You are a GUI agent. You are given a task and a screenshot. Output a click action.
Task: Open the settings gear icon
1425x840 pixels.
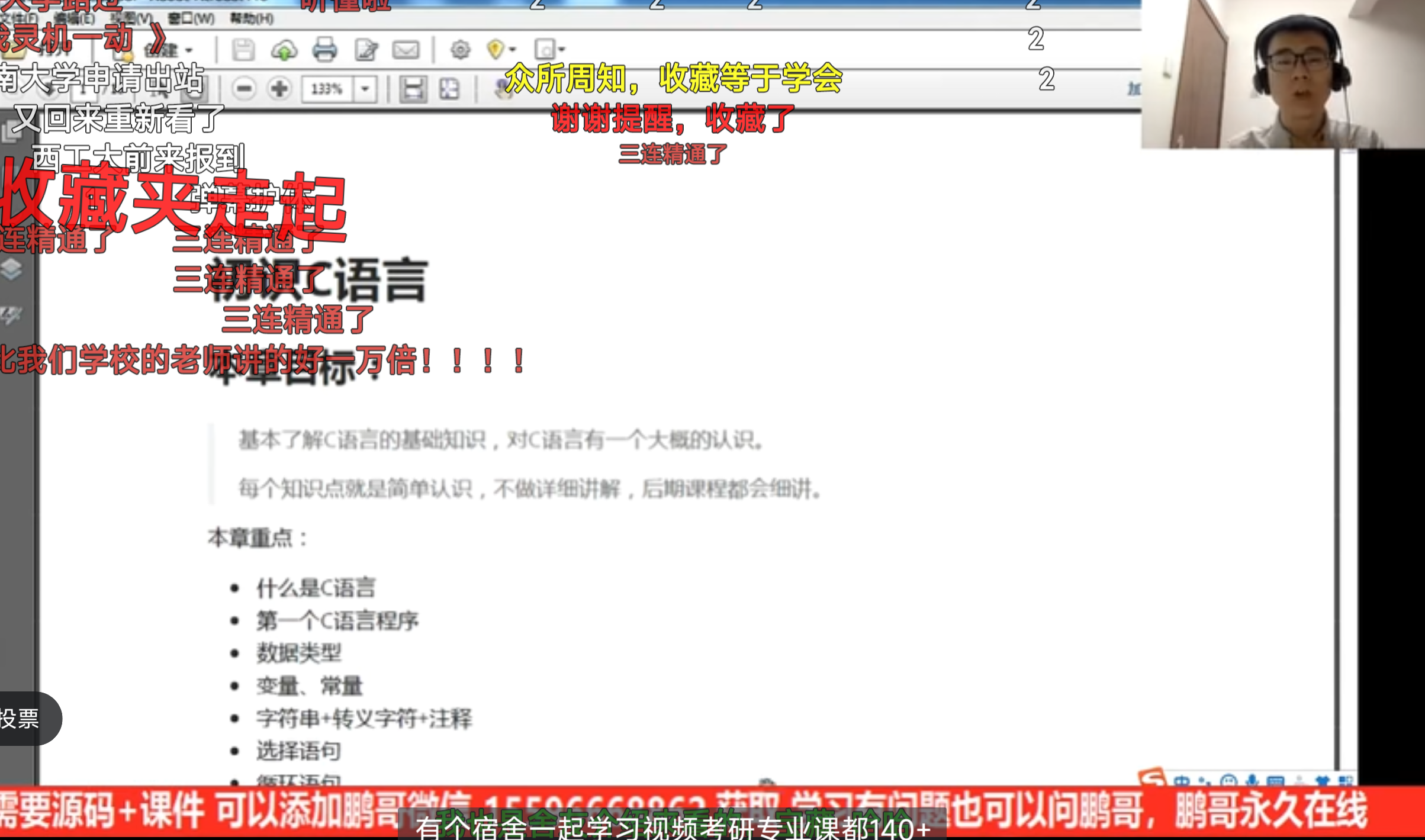tap(460, 50)
